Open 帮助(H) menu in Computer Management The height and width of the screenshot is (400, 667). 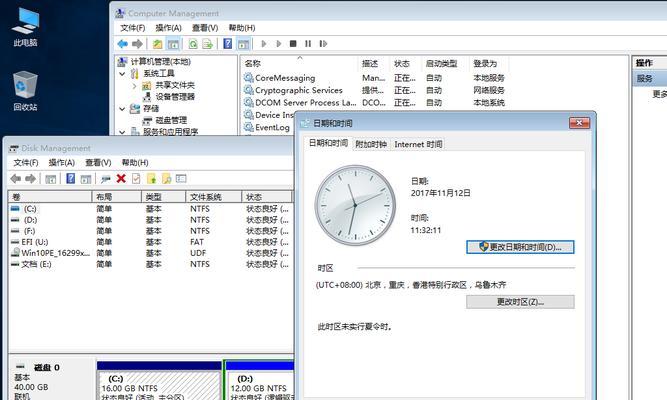click(242, 28)
